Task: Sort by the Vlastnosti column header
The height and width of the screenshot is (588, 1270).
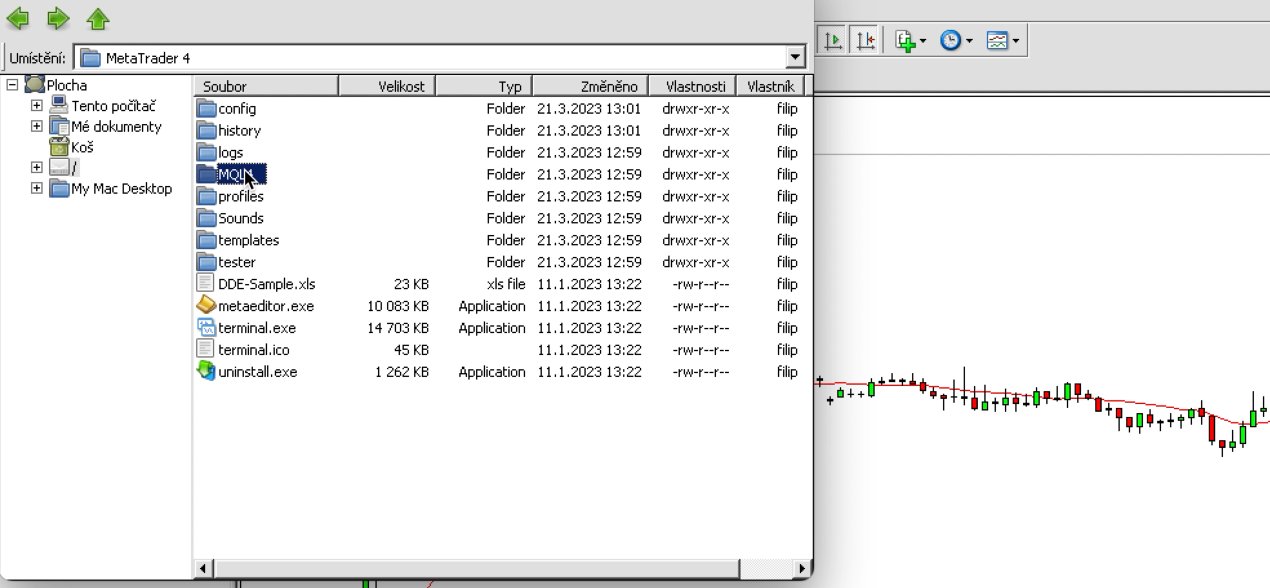Action: pyautogui.click(x=694, y=86)
